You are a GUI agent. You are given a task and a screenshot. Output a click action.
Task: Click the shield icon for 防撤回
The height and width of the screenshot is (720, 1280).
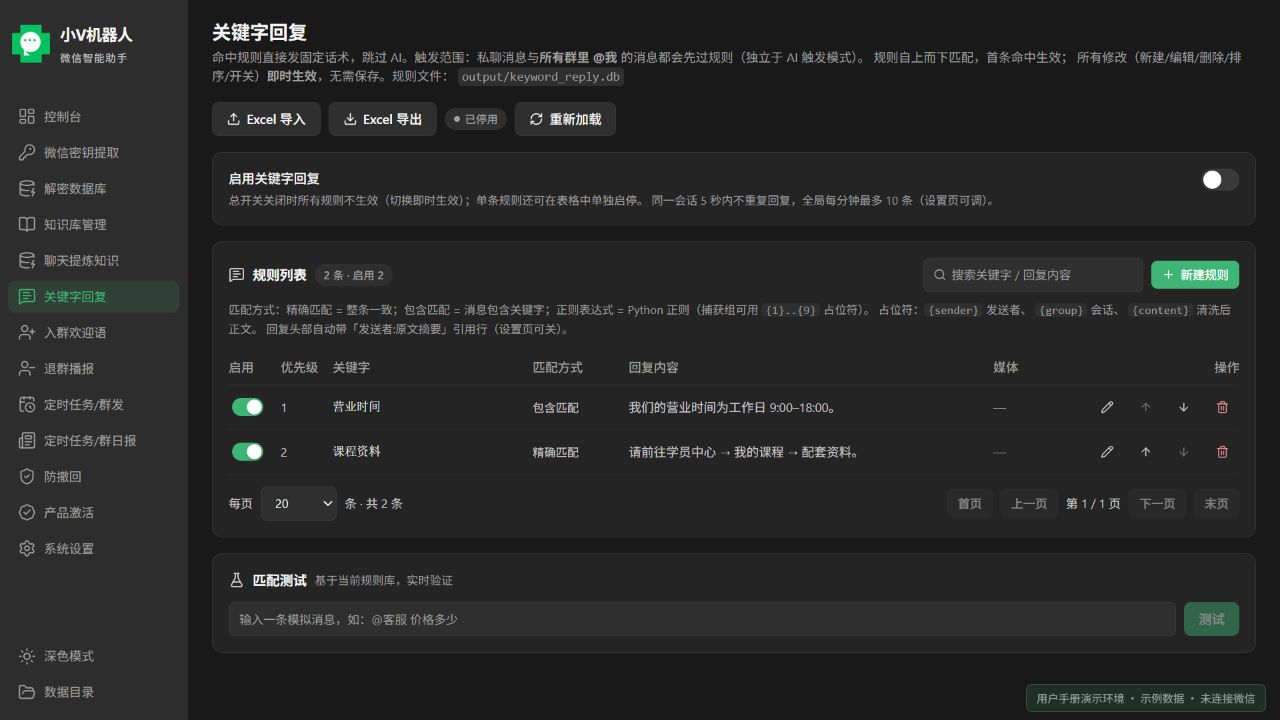pyautogui.click(x=27, y=476)
